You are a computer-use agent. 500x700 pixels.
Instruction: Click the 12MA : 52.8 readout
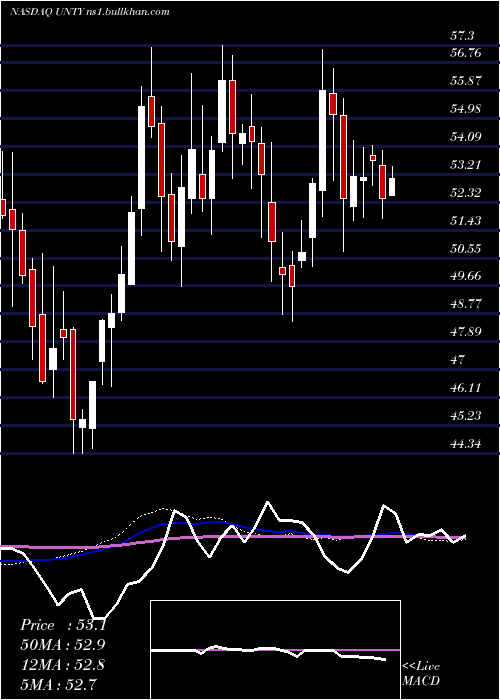point(62,665)
